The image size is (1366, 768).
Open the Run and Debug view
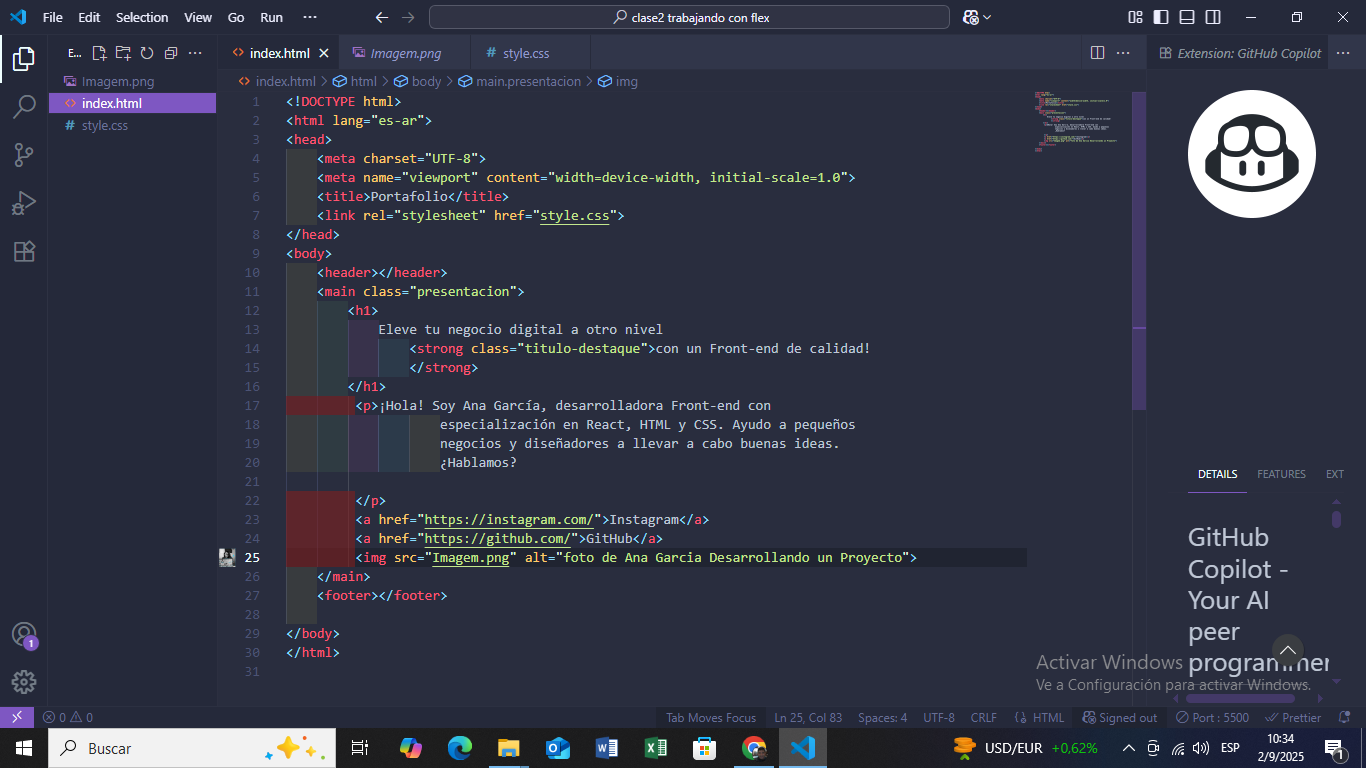pyautogui.click(x=24, y=203)
